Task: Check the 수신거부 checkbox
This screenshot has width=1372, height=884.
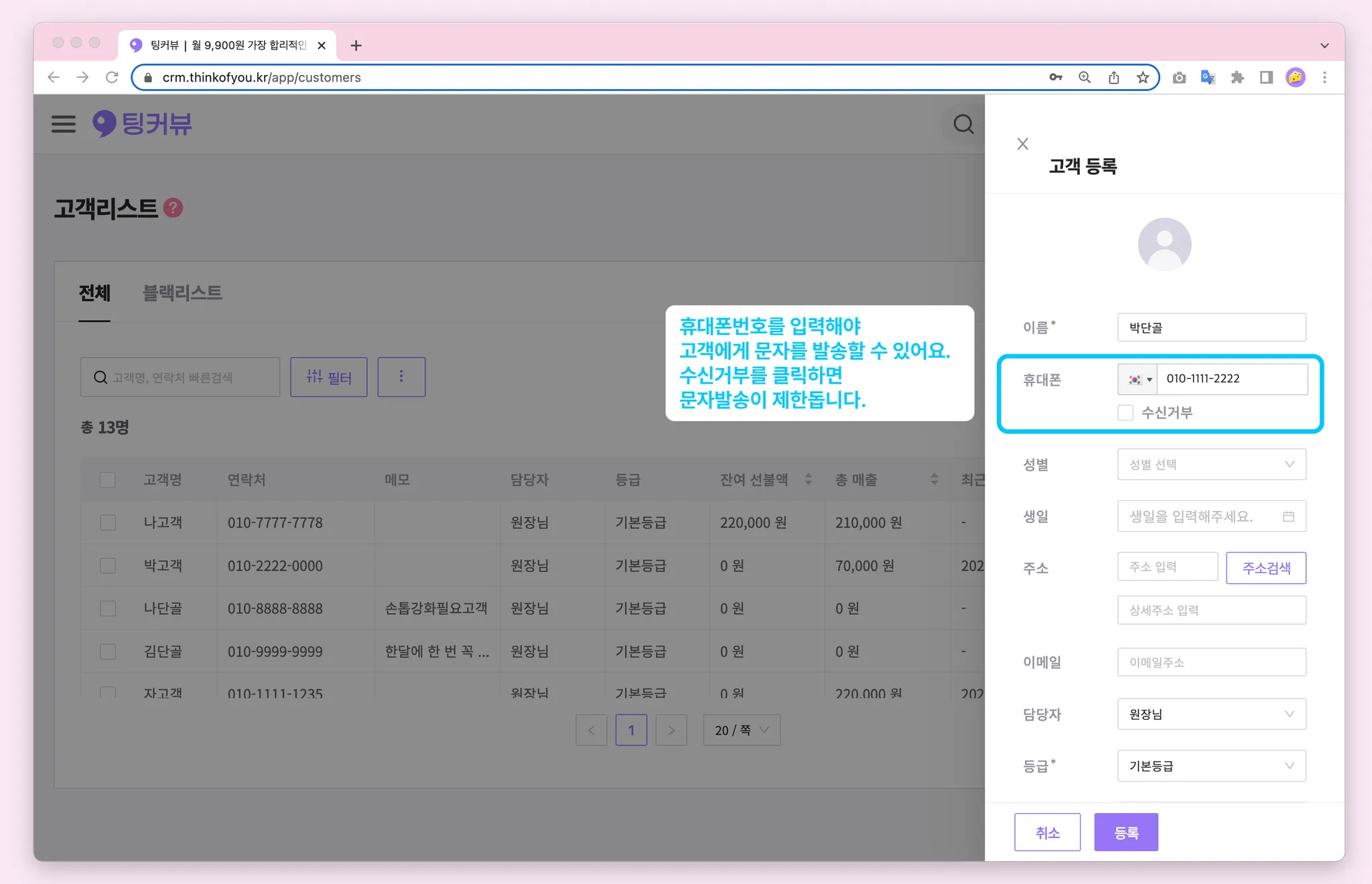Action: (x=1125, y=413)
